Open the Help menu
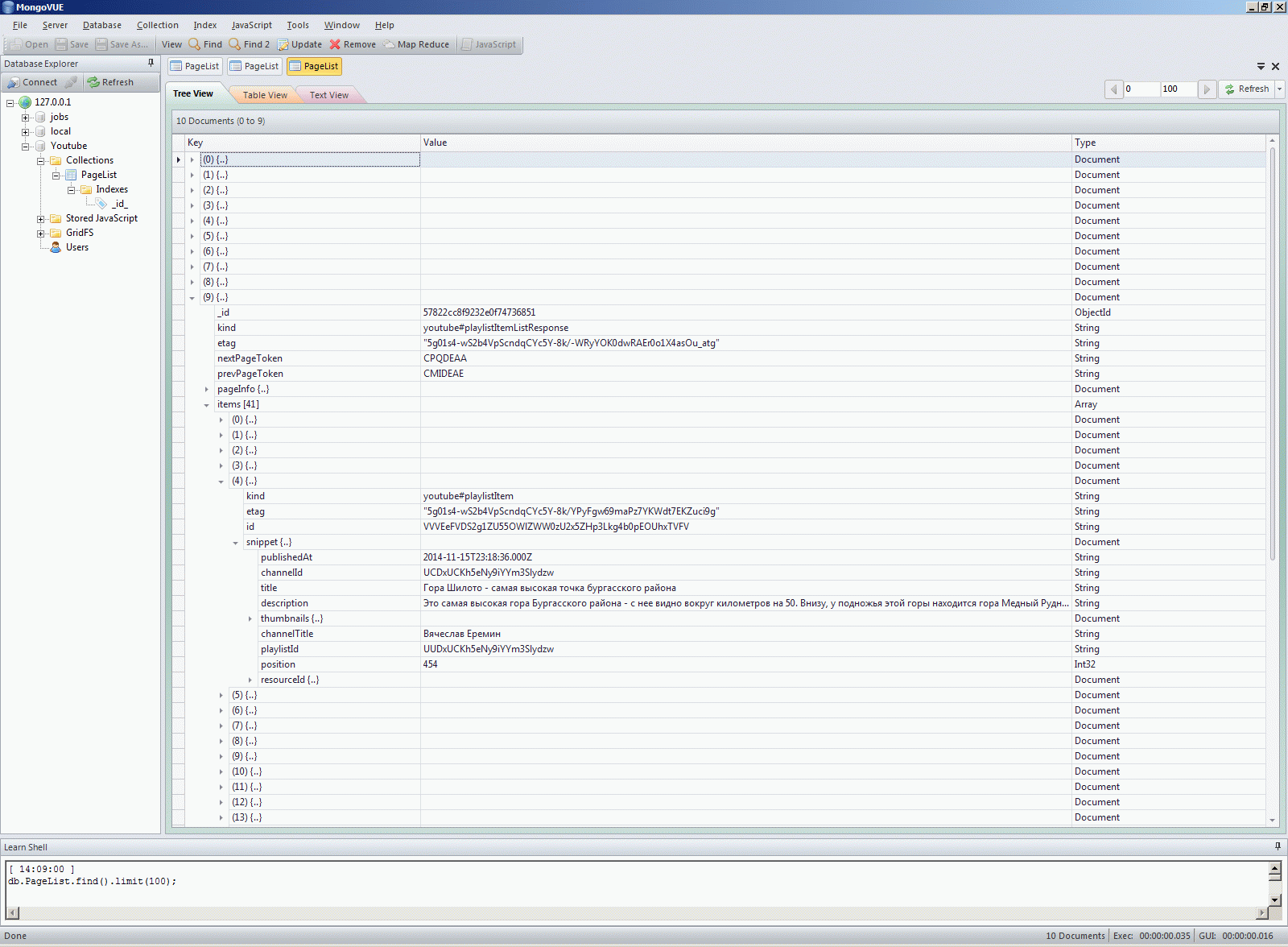Image resolution: width=1288 pixels, height=947 pixels. click(385, 25)
